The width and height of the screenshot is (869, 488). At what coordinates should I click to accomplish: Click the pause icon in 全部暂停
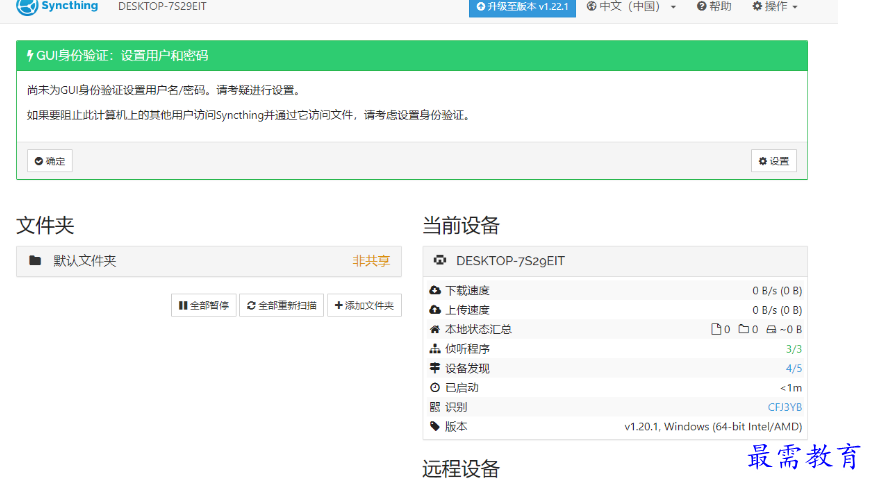click(183, 305)
